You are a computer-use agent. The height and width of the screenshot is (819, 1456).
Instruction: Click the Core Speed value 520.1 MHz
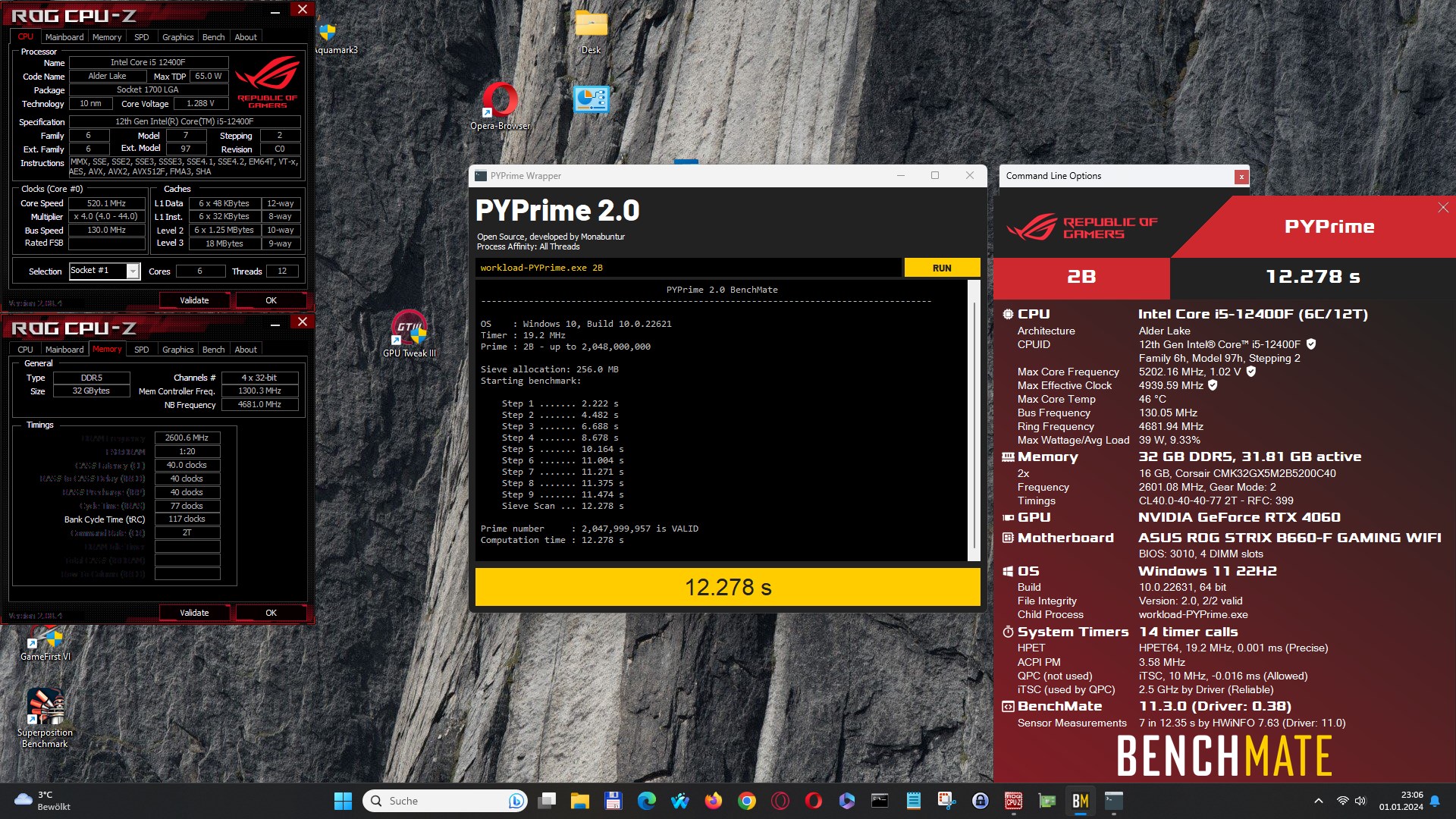[106, 203]
